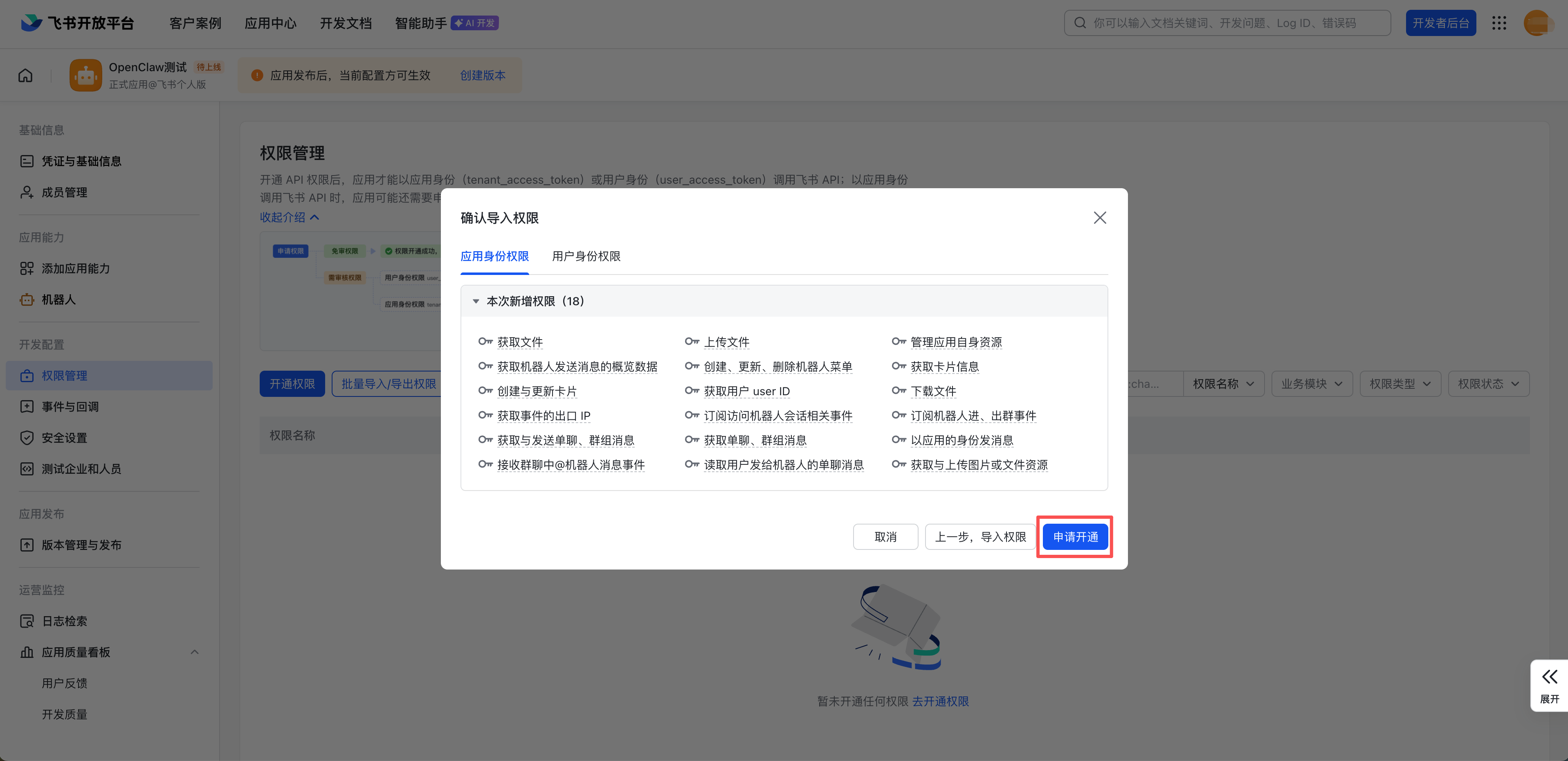Screen dimensions: 1568x761
Task: Open 机器人 sidebar item
Action: [58, 299]
